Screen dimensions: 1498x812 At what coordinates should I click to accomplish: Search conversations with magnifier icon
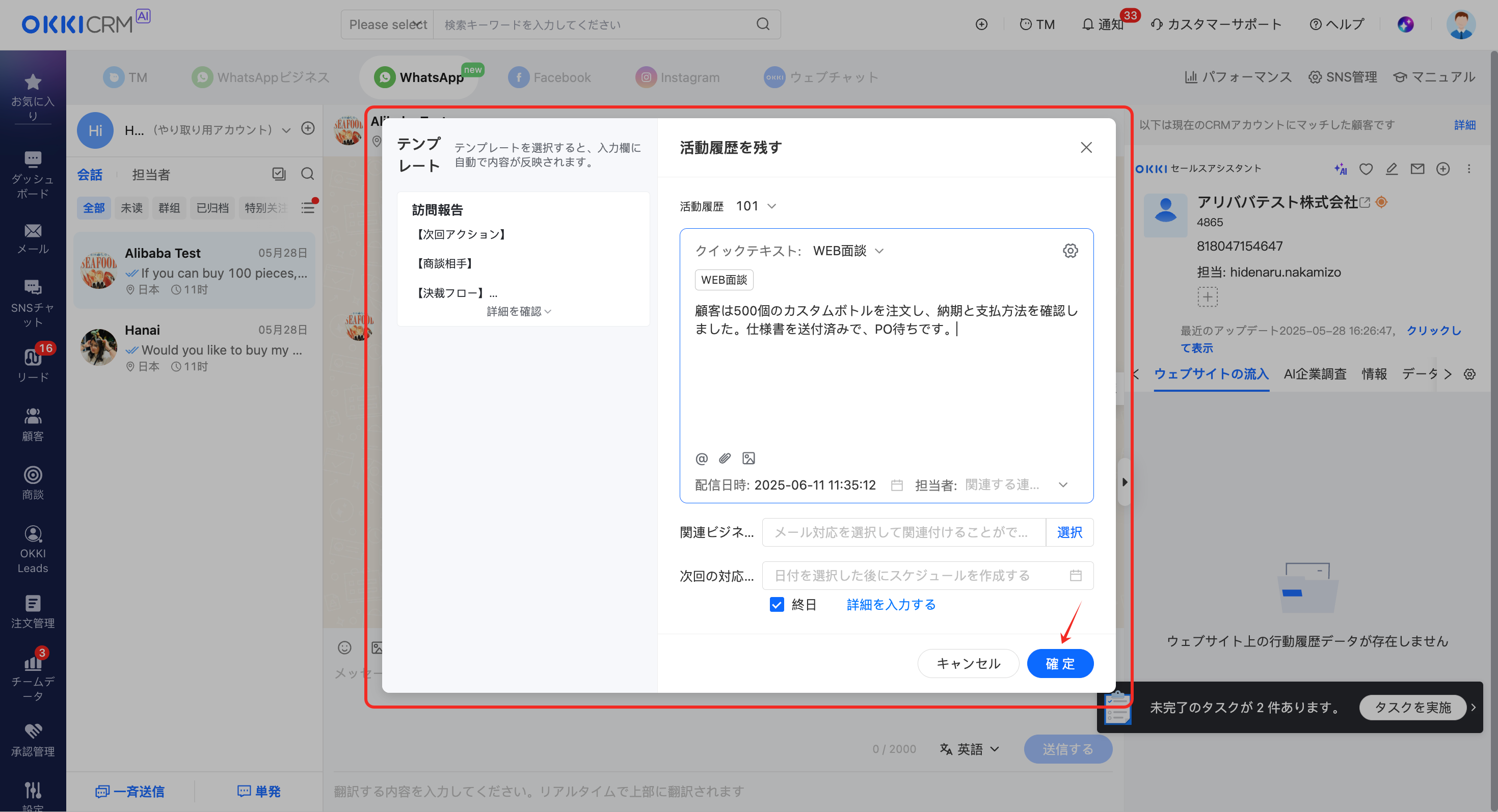point(307,174)
